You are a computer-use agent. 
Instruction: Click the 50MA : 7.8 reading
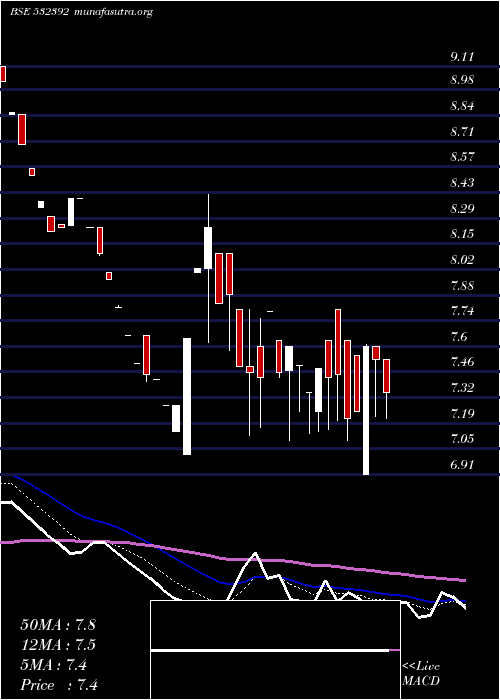click(58, 624)
